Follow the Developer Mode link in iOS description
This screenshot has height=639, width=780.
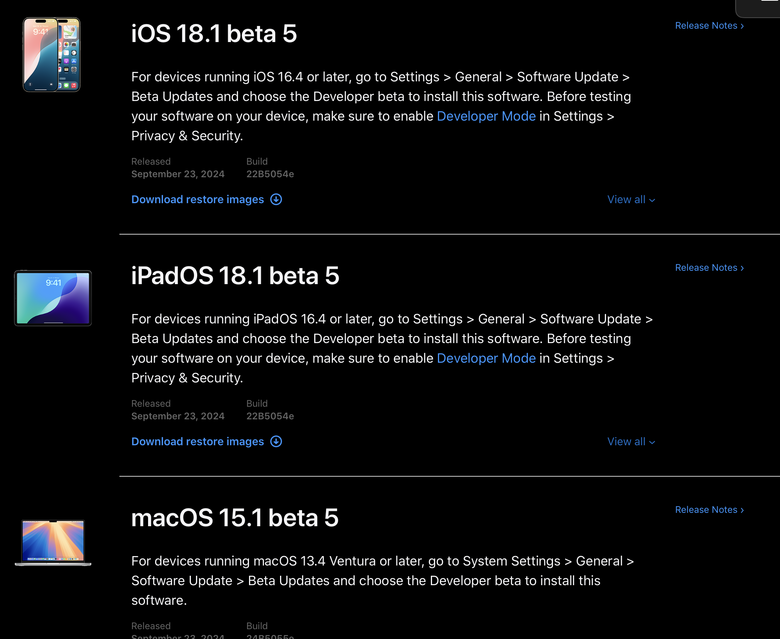486,116
